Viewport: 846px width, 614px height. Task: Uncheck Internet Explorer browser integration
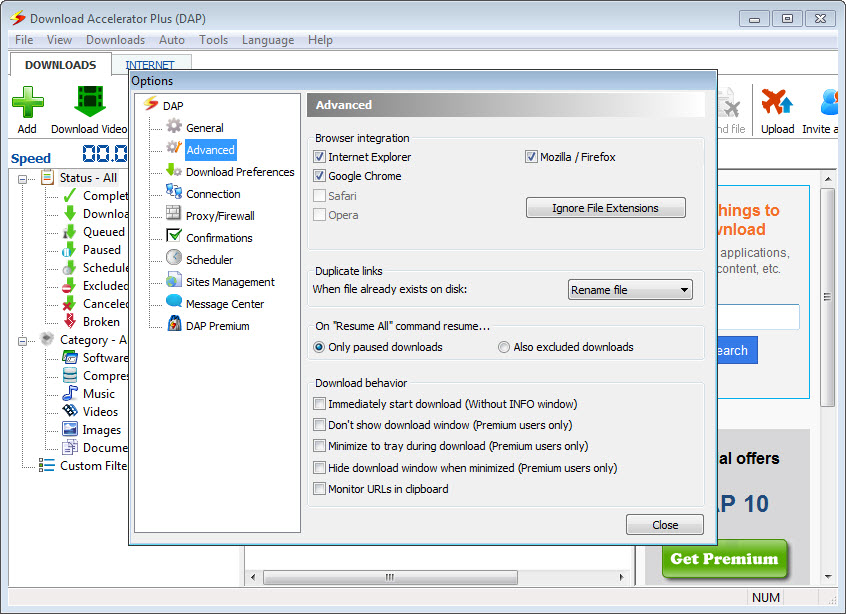click(x=320, y=157)
